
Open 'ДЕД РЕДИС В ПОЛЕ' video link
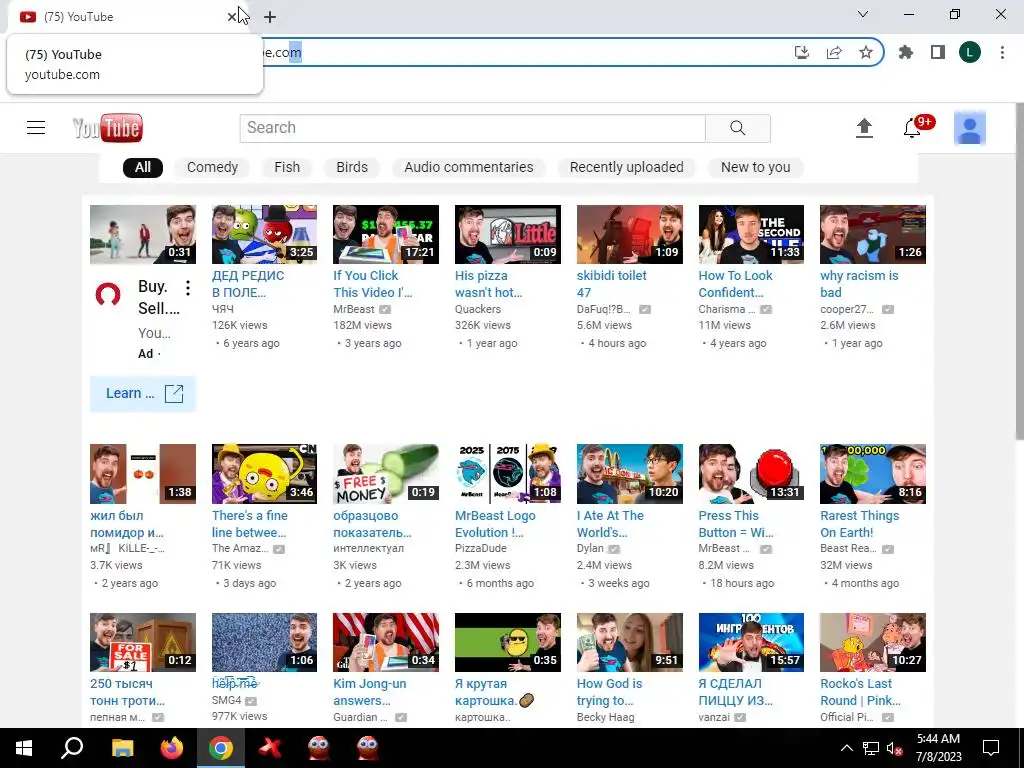(x=248, y=284)
